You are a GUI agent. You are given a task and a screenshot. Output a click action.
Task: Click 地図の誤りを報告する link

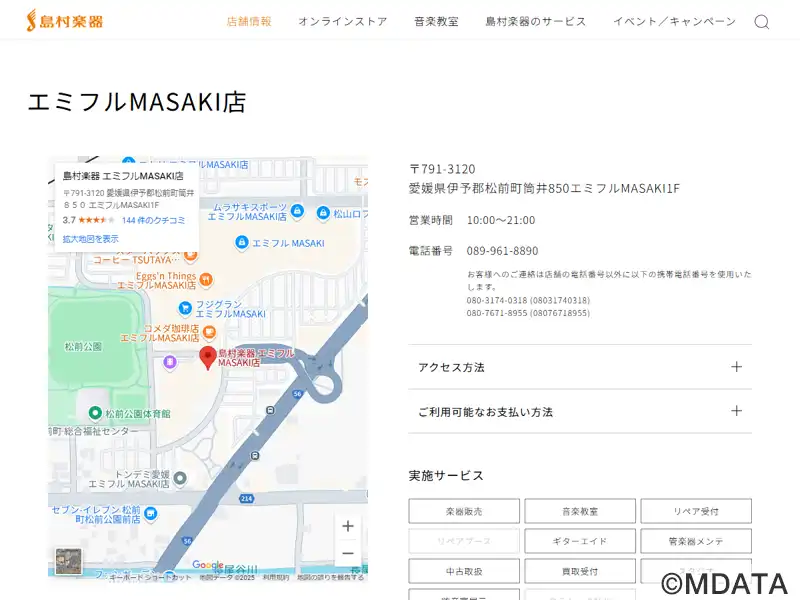(331, 578)
